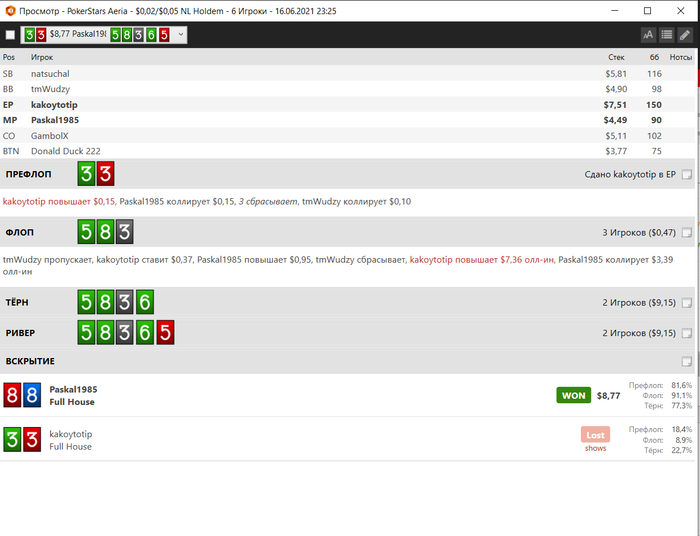Image resolution: width=700 pixels, height=536 pixels.
Task: Select player Donald Duck 222
Action: pos(347,151)
